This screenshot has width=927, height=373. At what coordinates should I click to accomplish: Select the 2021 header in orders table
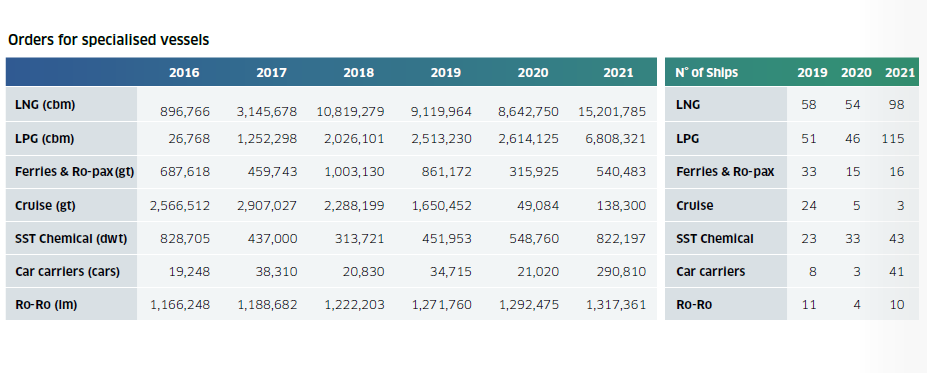[x=618, y=73]
